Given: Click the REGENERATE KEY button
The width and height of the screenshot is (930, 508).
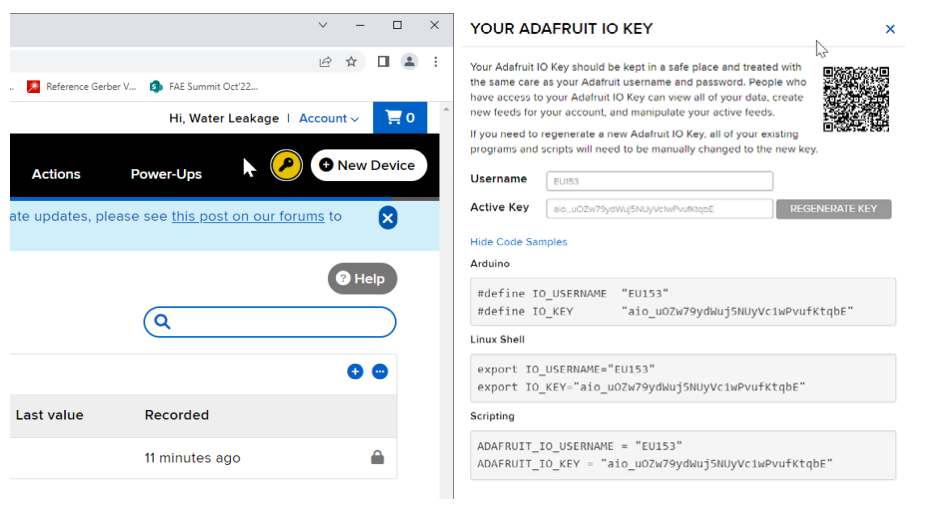Looking at the screenshot, I should pyautogui.click(x=833, y=209).
